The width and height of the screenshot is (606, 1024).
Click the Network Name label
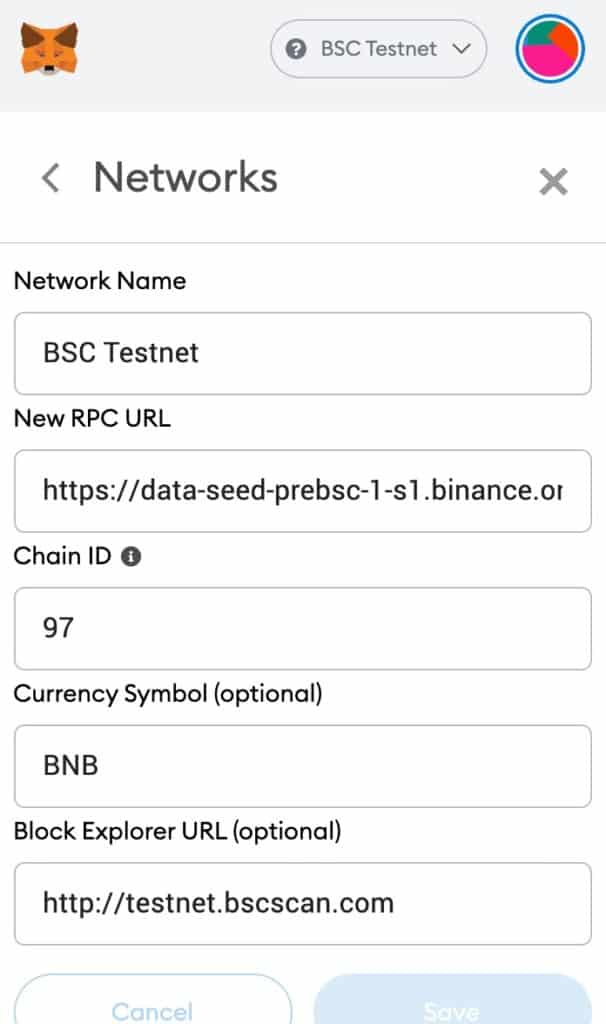100,281
